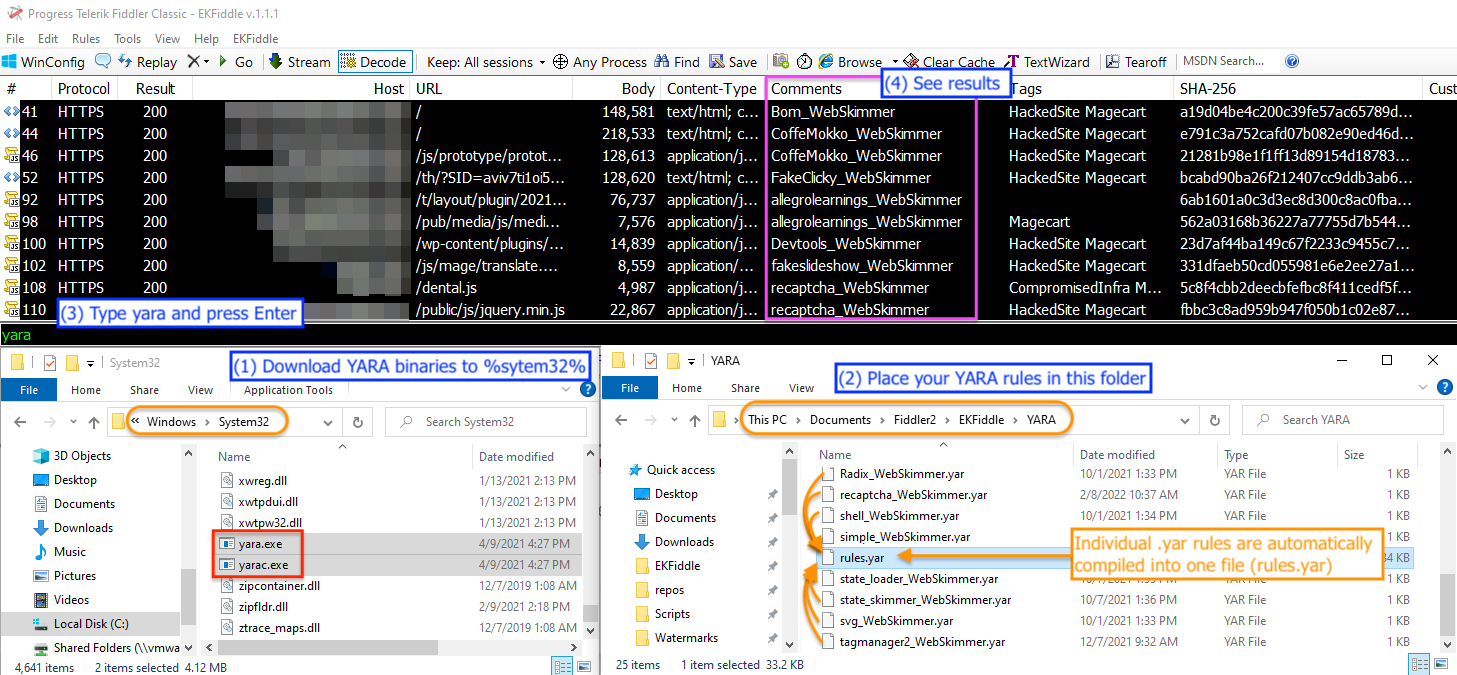This screenshot has height=675, width=1457.
Task: Open Find sessions in Fiddler toolbar
Action: click(x=678, y=62)
